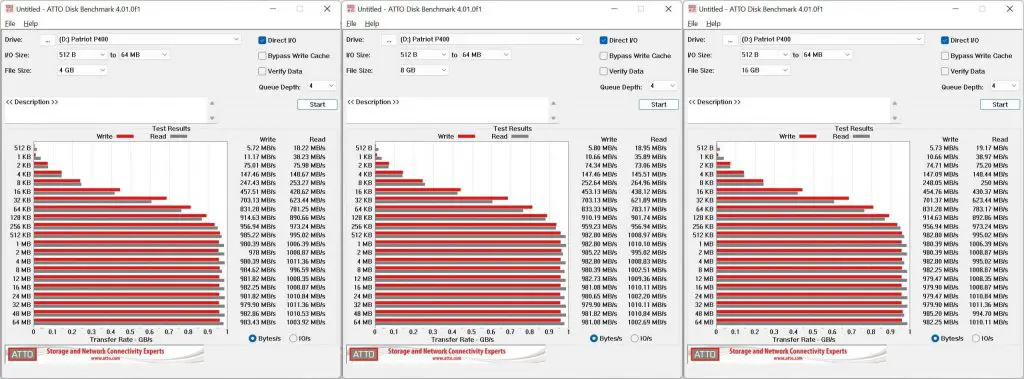Image resolution: width=1024 pixels, height=379 pixels.
Task: Click the Description text box in the 16 GB window
Action: 789,110
